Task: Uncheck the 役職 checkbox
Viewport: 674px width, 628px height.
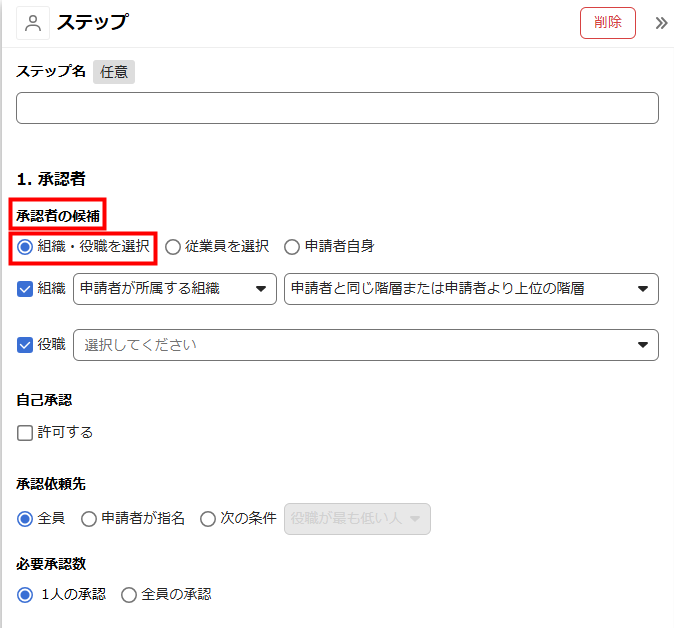Action: pyautogui.click(x=26, y=344)
